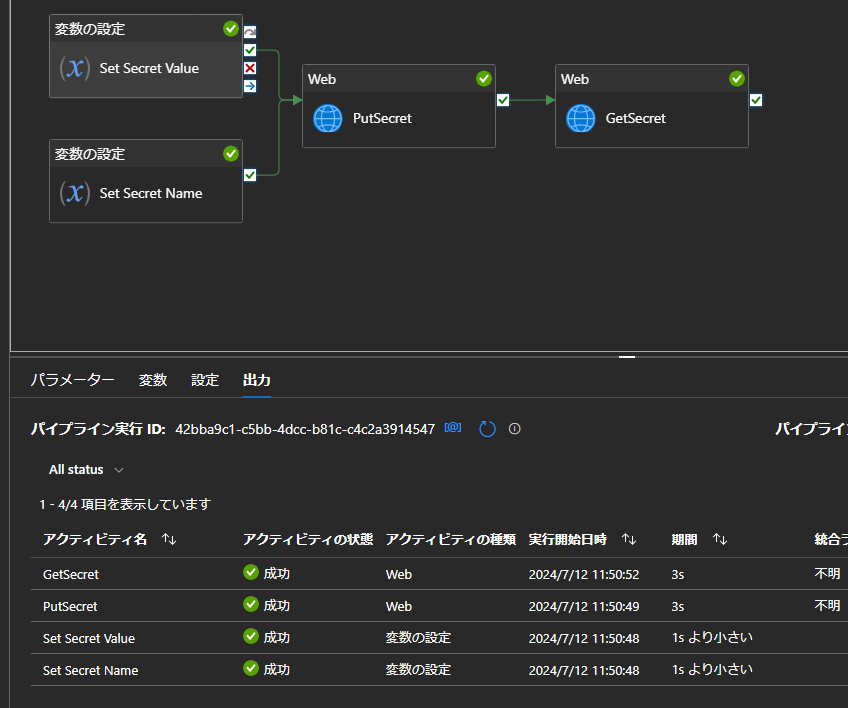Viewport: 848px width, 708px height.
Task: Sort by activity name column arrows
Action: coord(169,539)
